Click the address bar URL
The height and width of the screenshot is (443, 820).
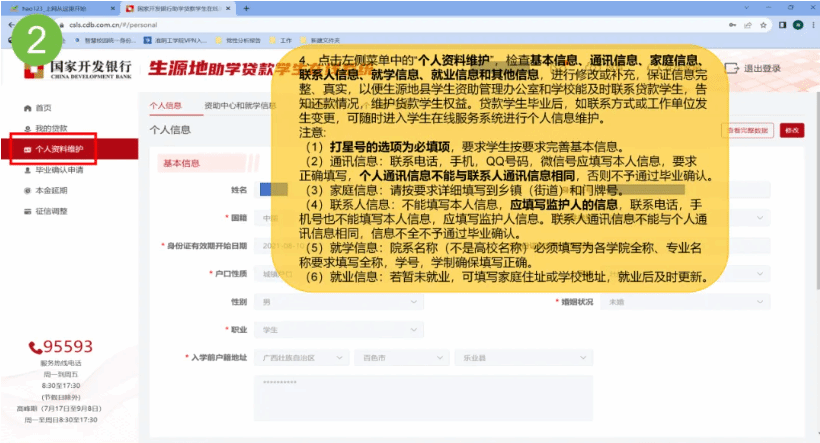point(113,25)
